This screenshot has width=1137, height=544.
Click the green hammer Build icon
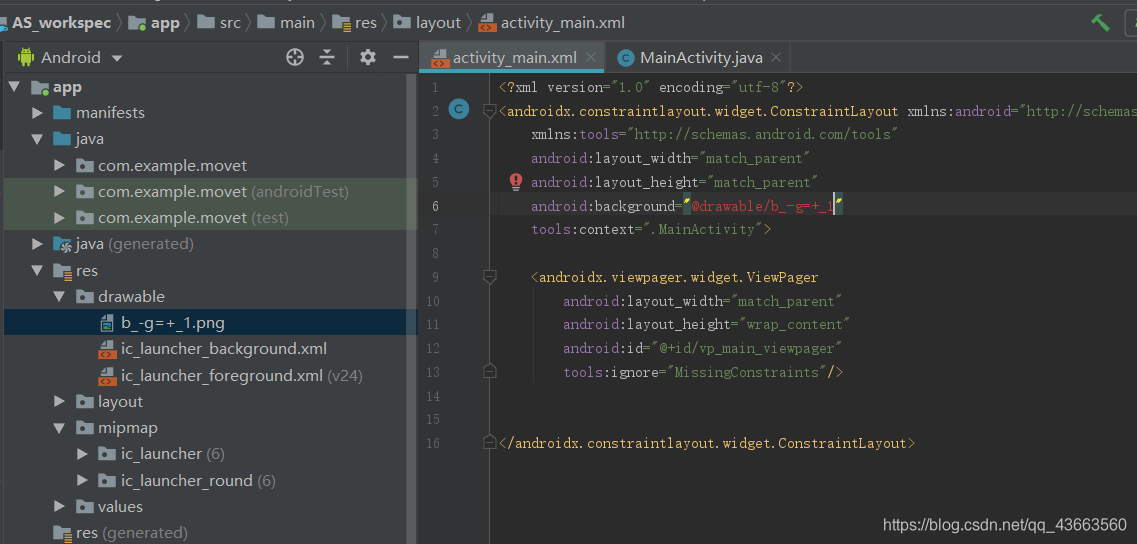click(x=1100, y=22)
